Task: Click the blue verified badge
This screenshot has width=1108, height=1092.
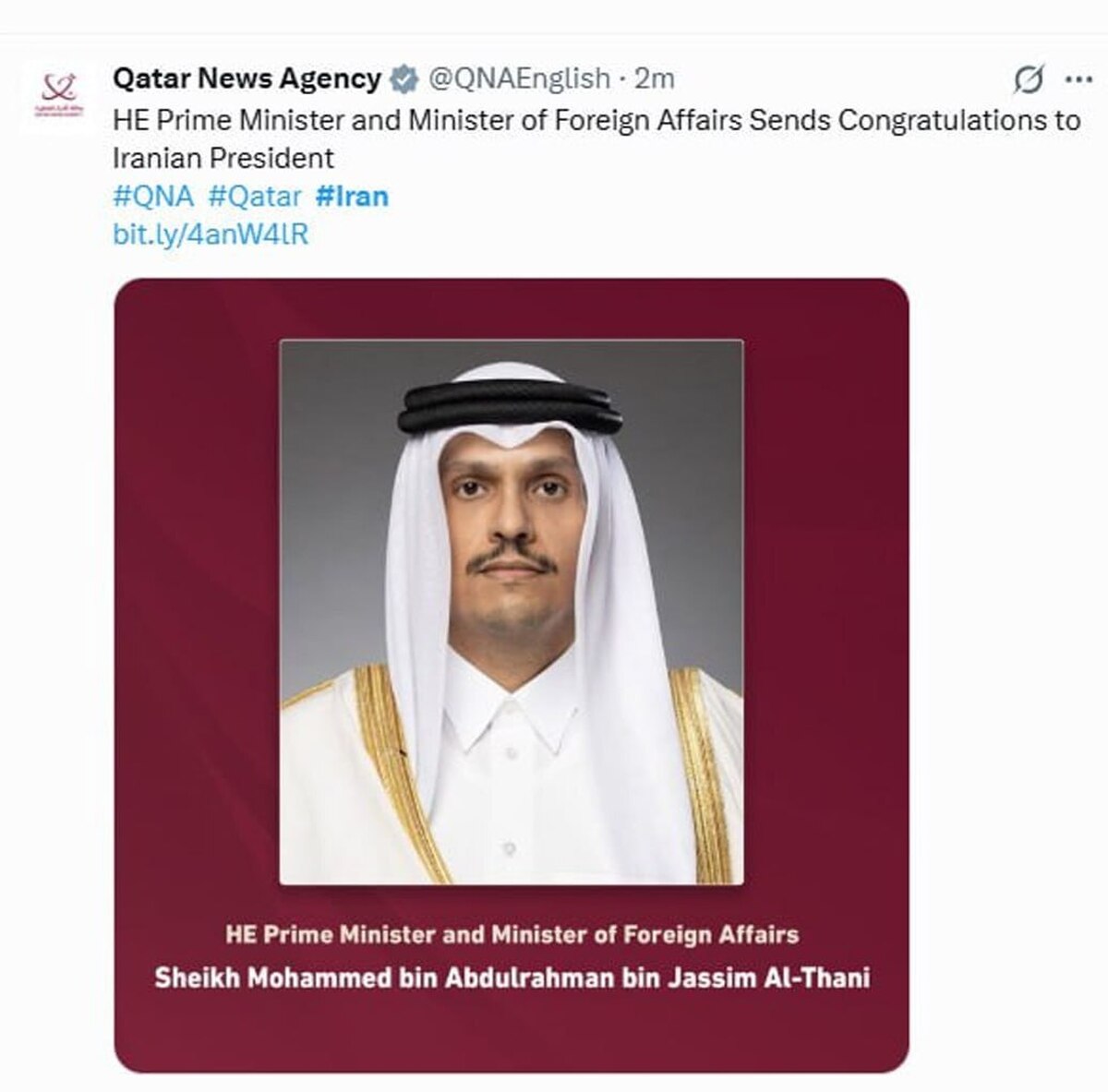Action: click(403, 79)
